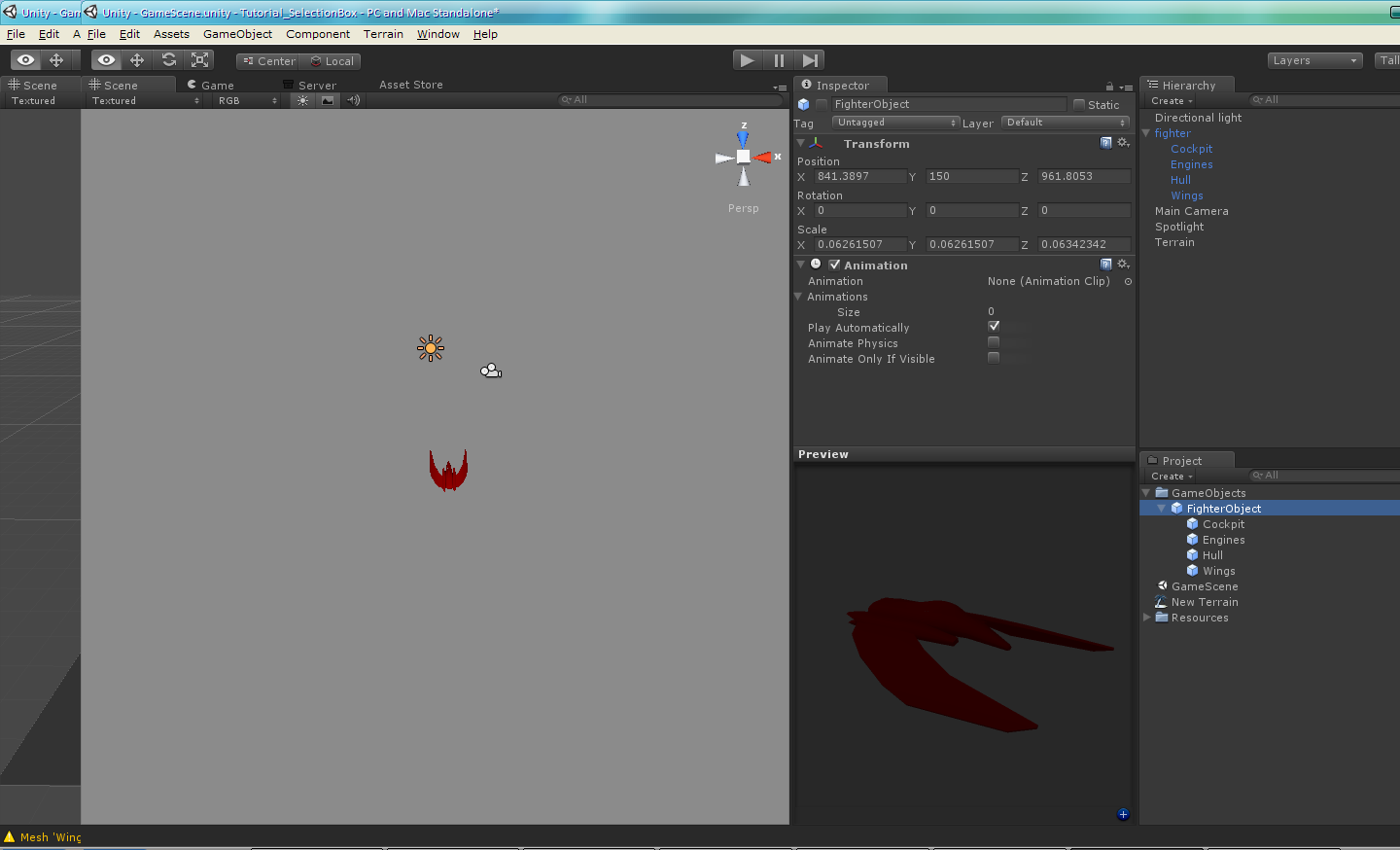Viewport: 1400px width, 850px height.
Task: Click the blue plus icon in Preview
Action: [x=1123, y=814]
